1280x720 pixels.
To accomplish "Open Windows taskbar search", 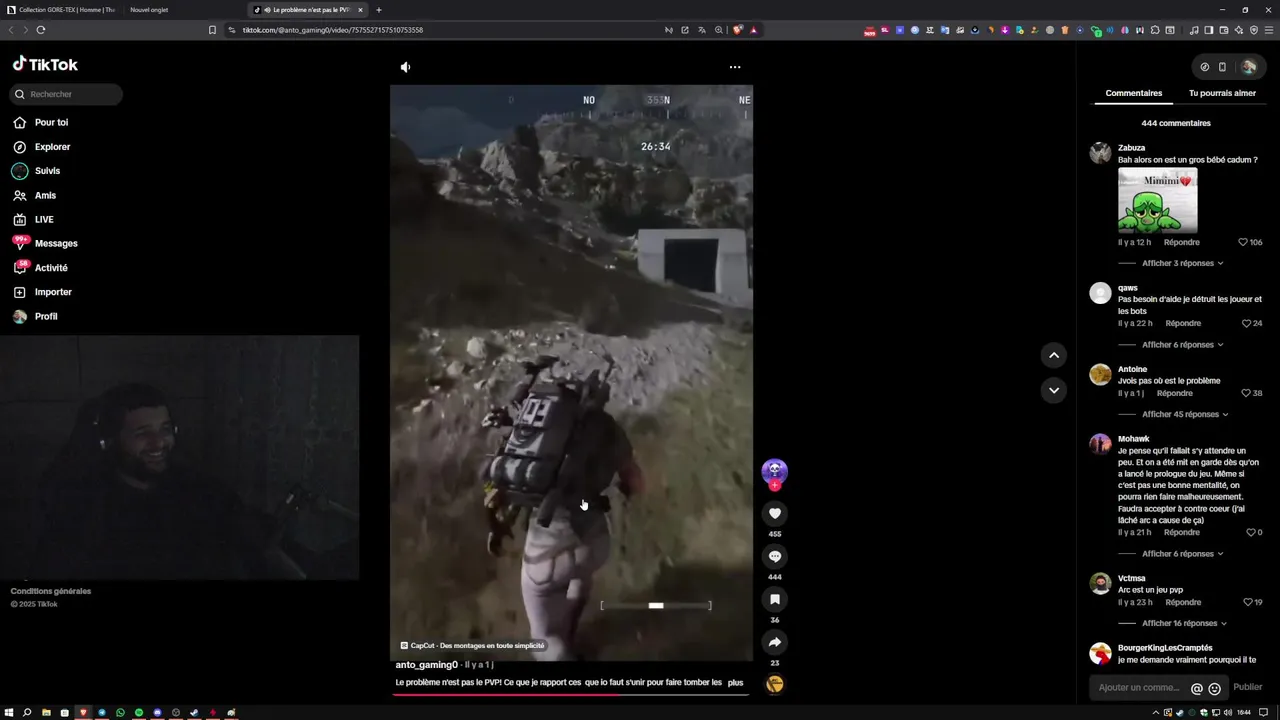I will coord(27,713).
